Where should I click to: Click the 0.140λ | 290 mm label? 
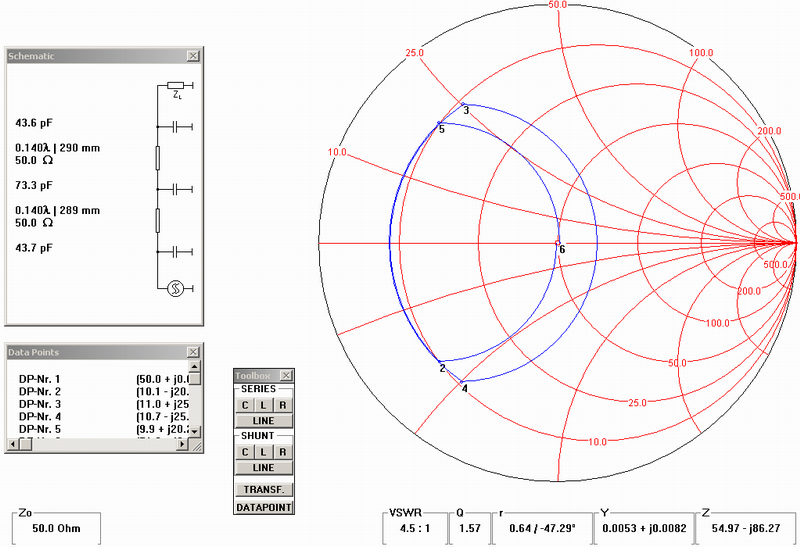coord(58,148)
